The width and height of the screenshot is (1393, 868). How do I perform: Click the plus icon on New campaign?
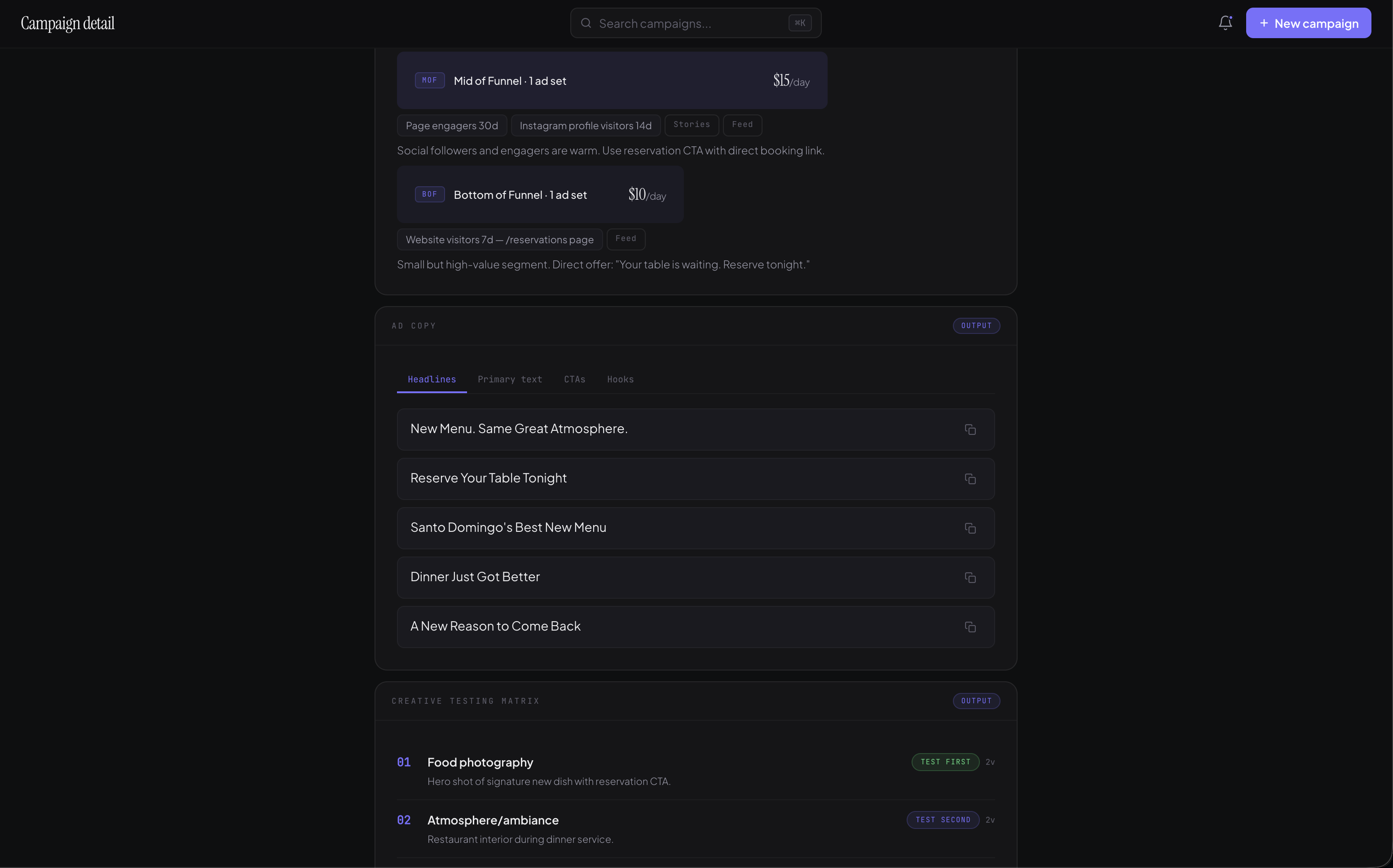(x=1263, y=23)
